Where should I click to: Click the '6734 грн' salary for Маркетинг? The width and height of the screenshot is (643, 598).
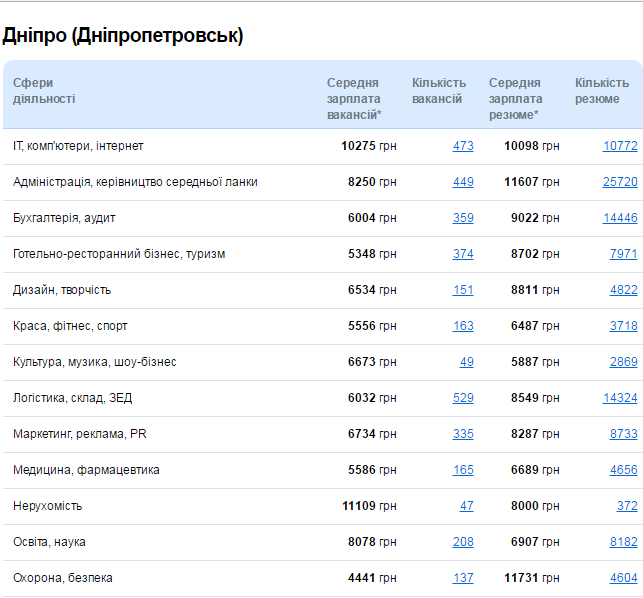[372, 434]
